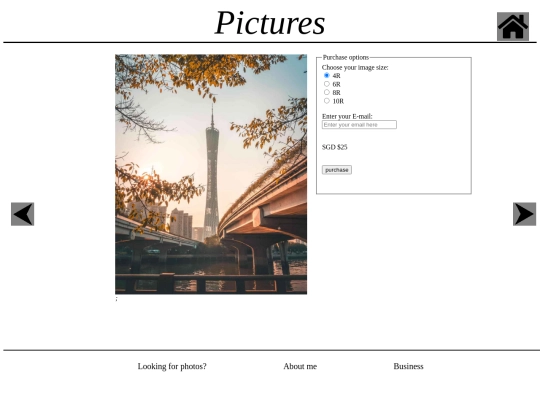Screen dimensions: 540x405
Task: Click the SGD $25 price text
Action: 334,147
